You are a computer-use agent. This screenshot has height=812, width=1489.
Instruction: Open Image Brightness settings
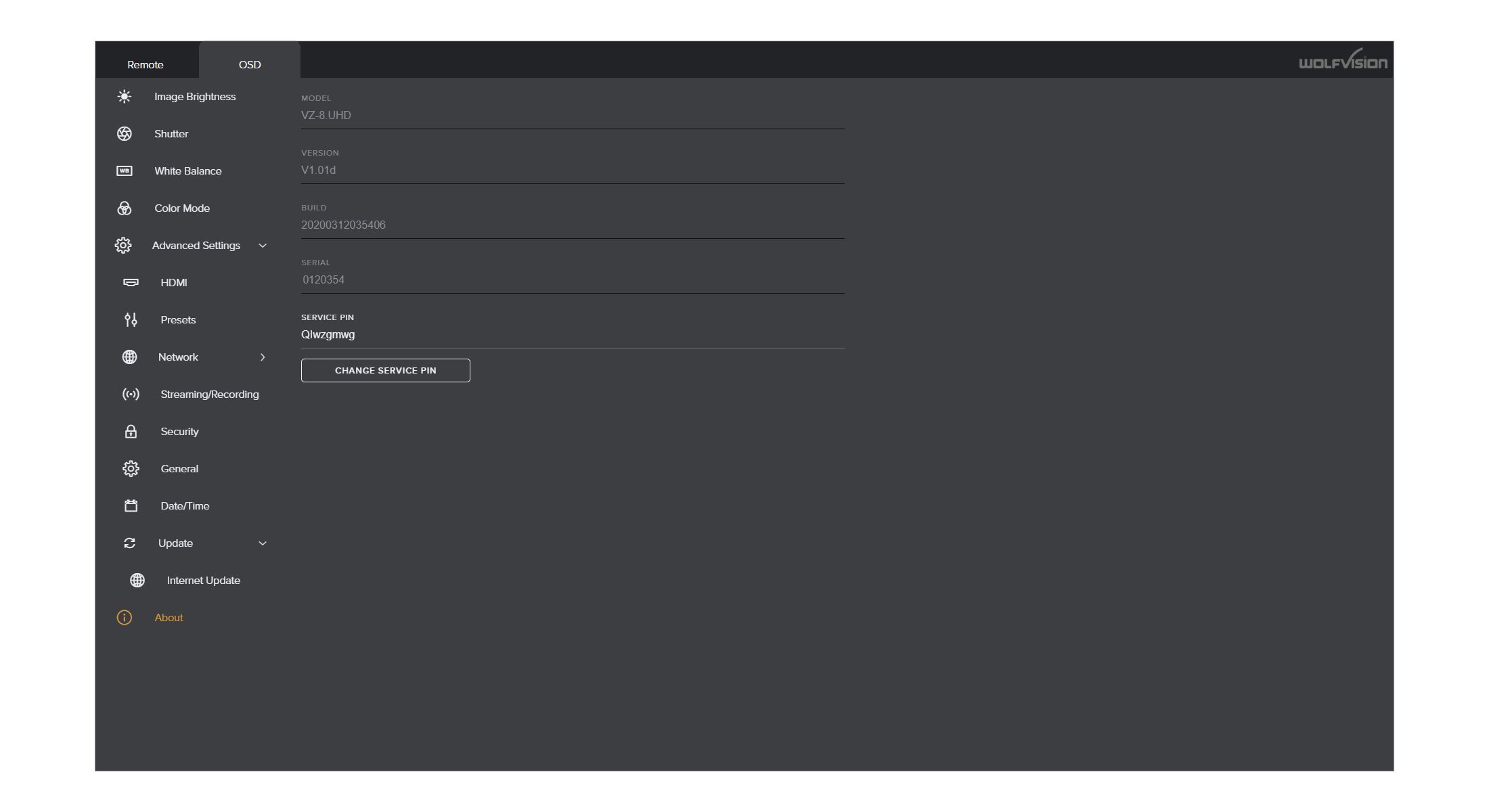tap(195, 97)
